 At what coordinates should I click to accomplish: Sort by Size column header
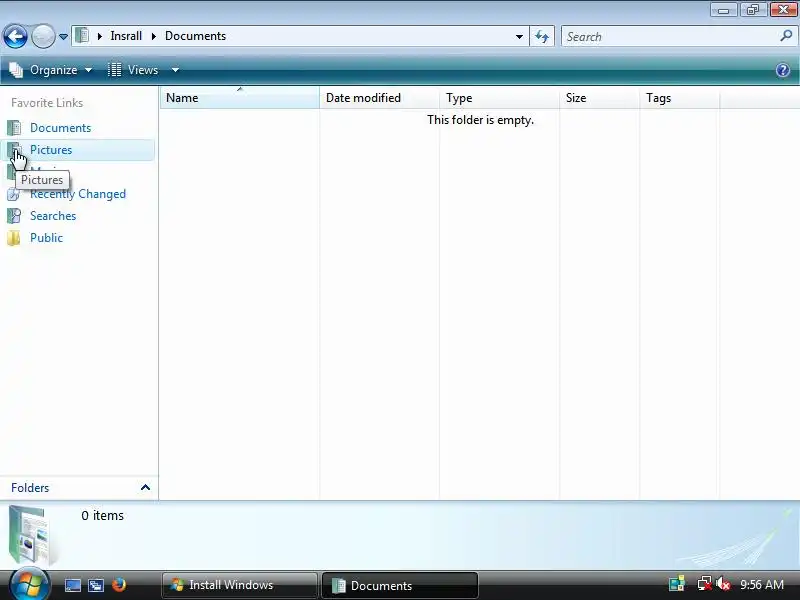point(599,97)
